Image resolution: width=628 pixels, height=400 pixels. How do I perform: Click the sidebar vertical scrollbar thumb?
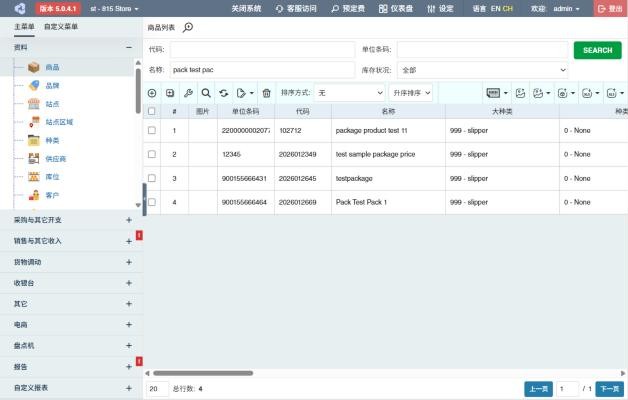(x=138, y=90)
